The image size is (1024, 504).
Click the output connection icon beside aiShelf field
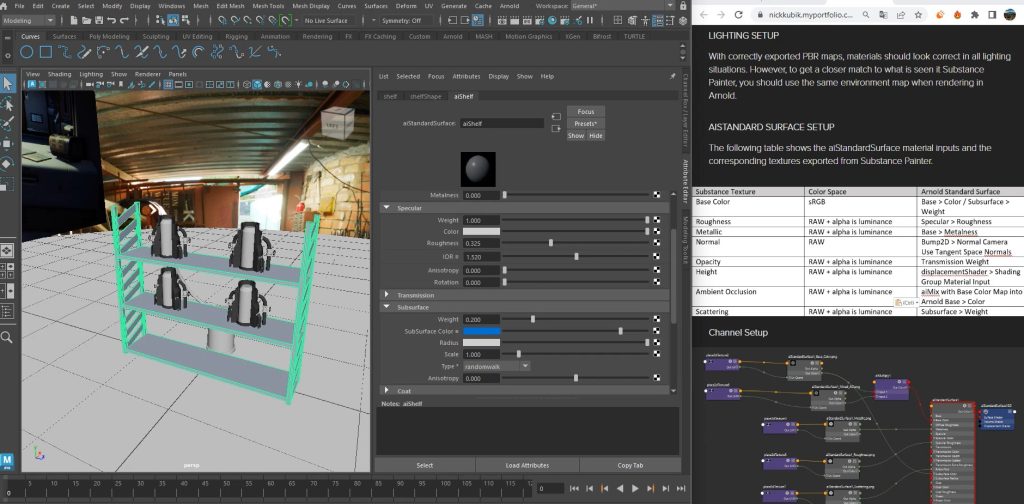click(x=556, y=129)
